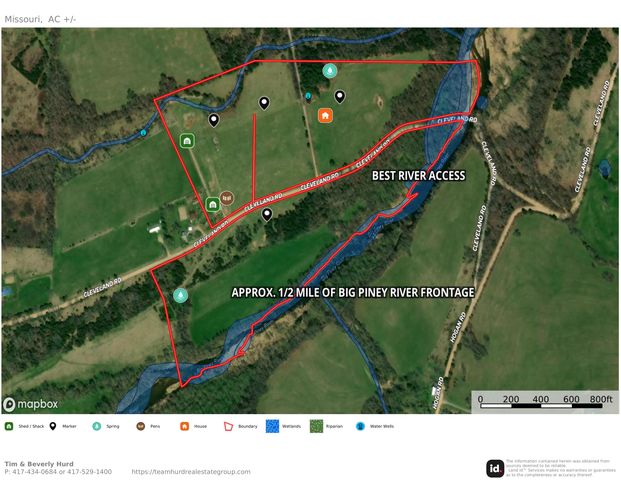Select the black marker right of the house
This screenshot has width=621, height=480.
click(339, 97)
